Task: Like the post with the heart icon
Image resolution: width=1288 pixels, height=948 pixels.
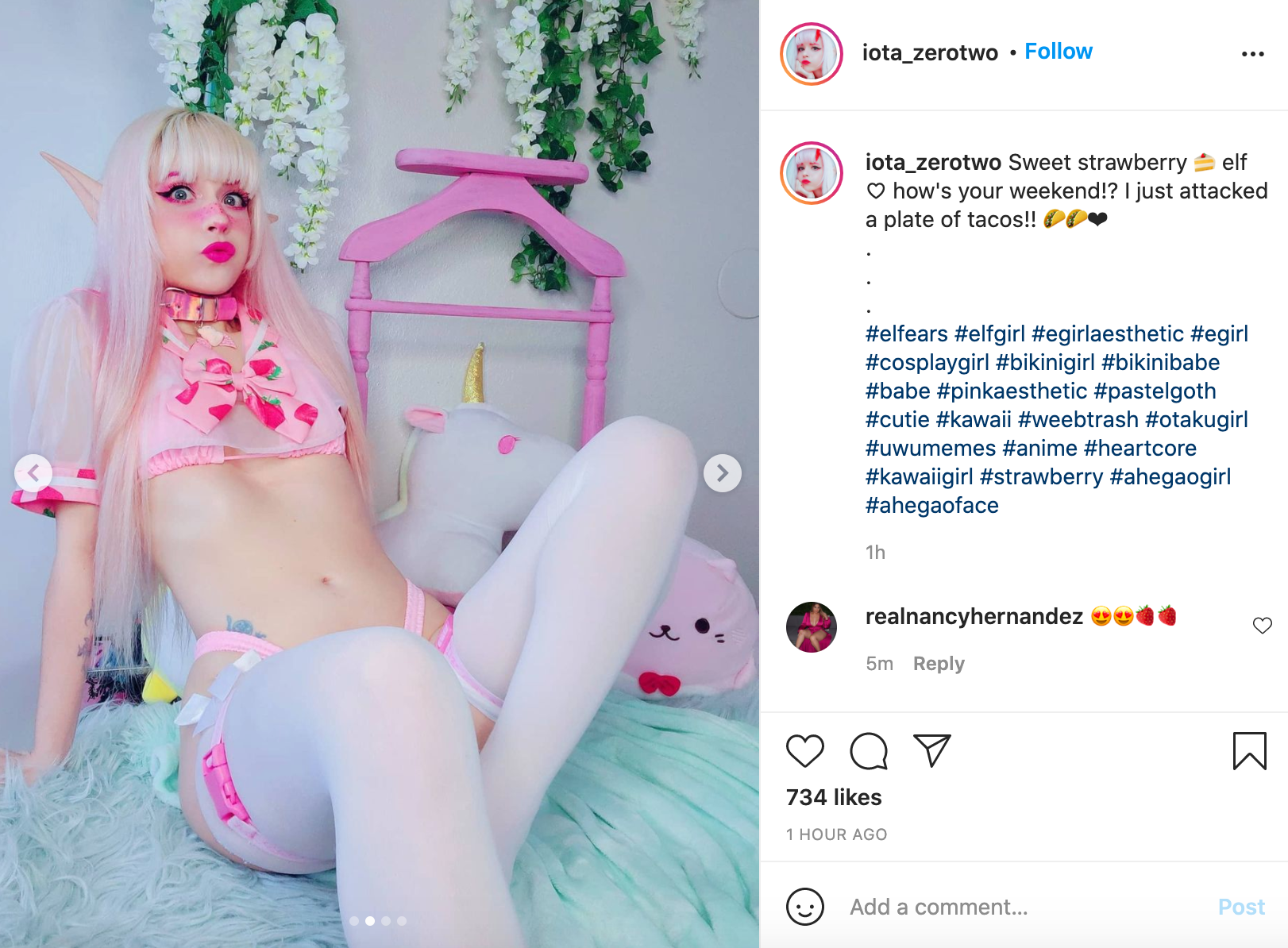Action: click(x=804, y=751)
